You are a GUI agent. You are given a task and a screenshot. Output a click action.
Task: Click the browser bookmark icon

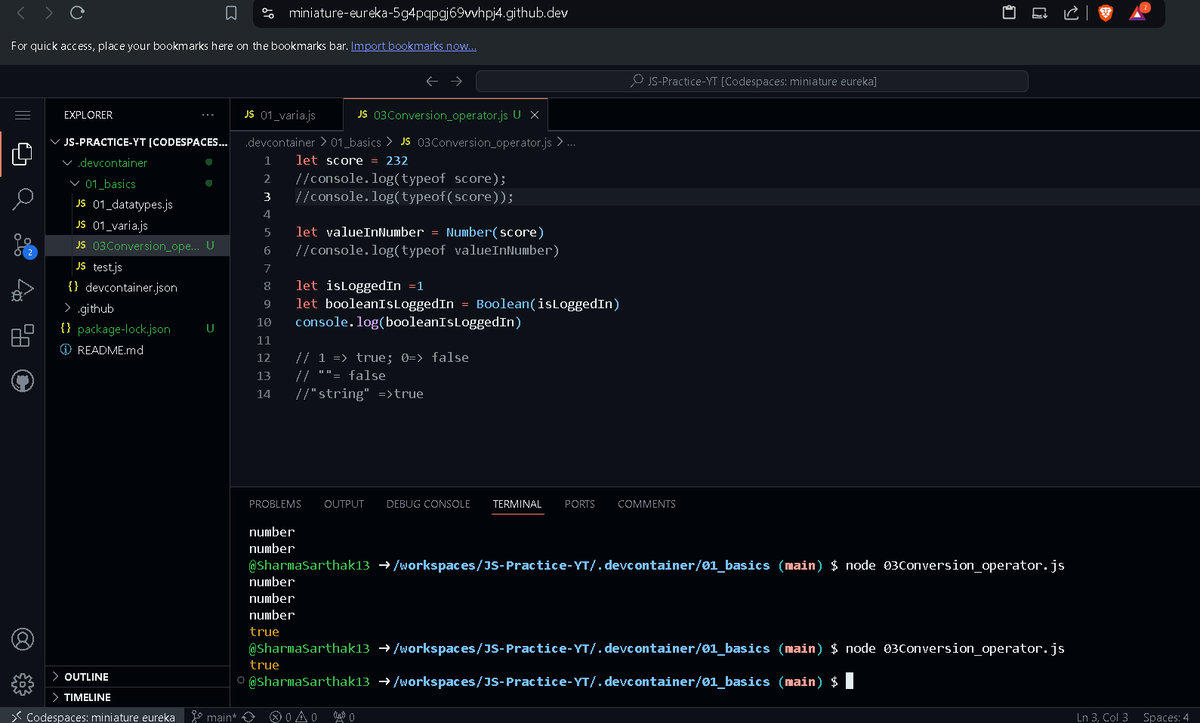pos(231,14)
